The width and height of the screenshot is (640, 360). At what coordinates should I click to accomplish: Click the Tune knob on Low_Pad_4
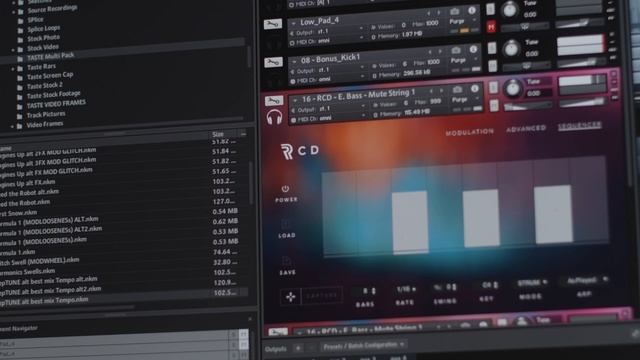(509, 10)
